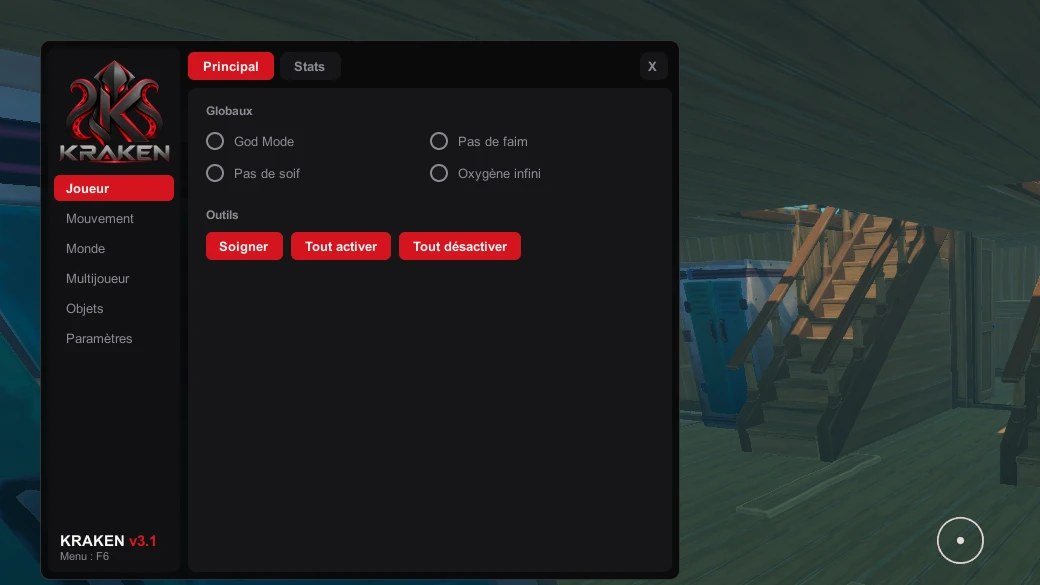
Task: Click the Menu : F6 hint text
Action: point(84,556)
